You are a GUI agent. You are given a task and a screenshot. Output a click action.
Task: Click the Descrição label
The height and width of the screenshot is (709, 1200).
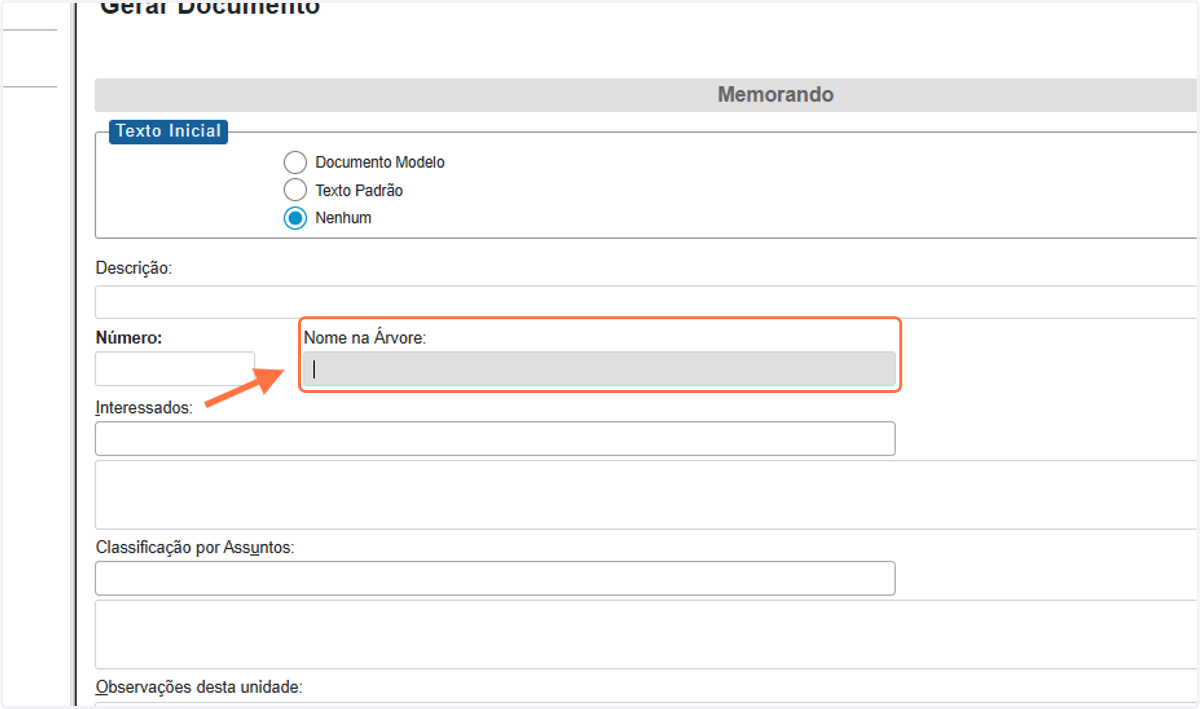coord(134,268)
